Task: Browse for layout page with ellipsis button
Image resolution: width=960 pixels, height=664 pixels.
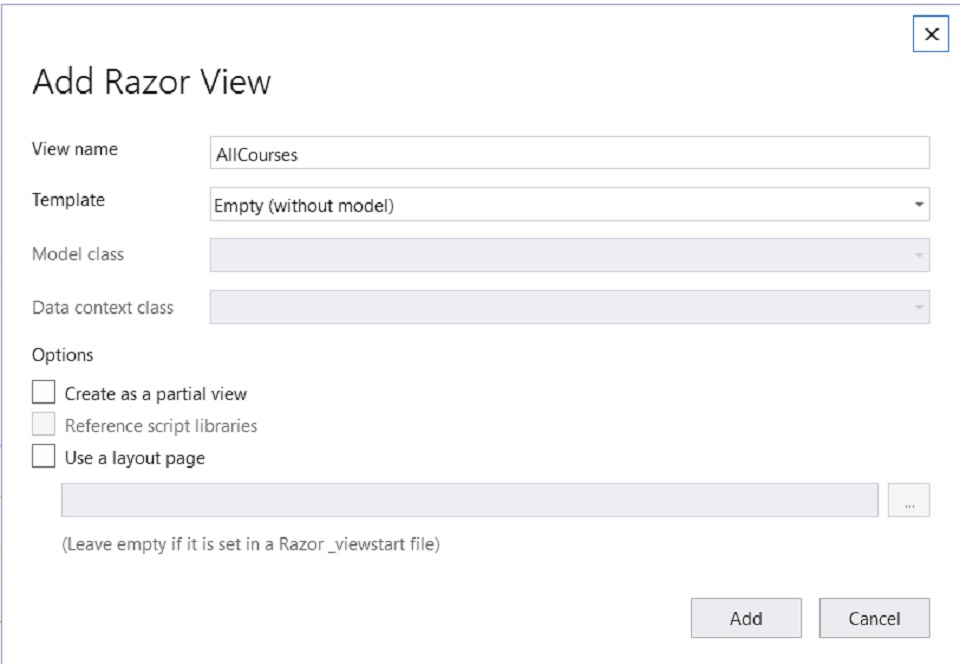Action: (x=909, y=500)
